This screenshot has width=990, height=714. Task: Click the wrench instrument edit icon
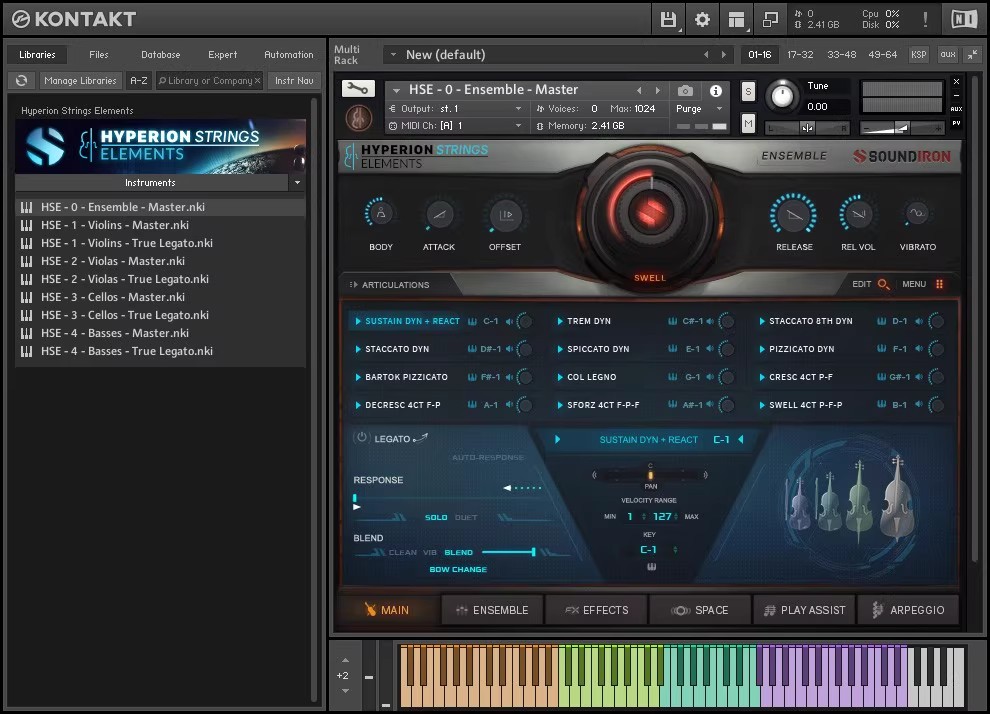358,89
